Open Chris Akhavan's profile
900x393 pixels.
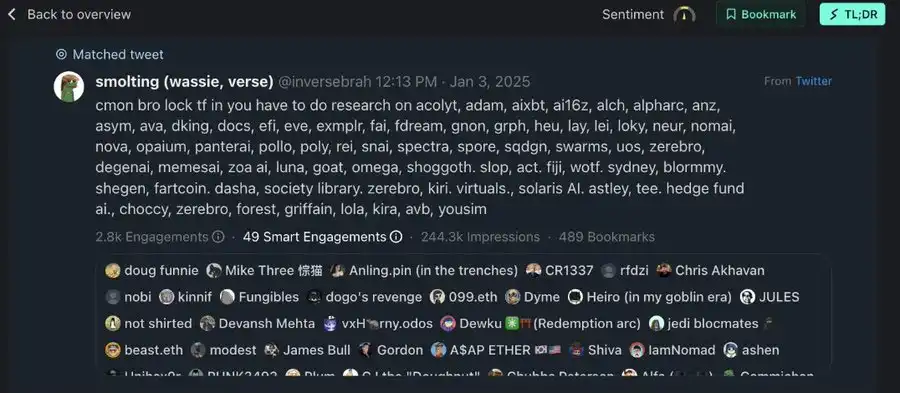tap(711, 271)
